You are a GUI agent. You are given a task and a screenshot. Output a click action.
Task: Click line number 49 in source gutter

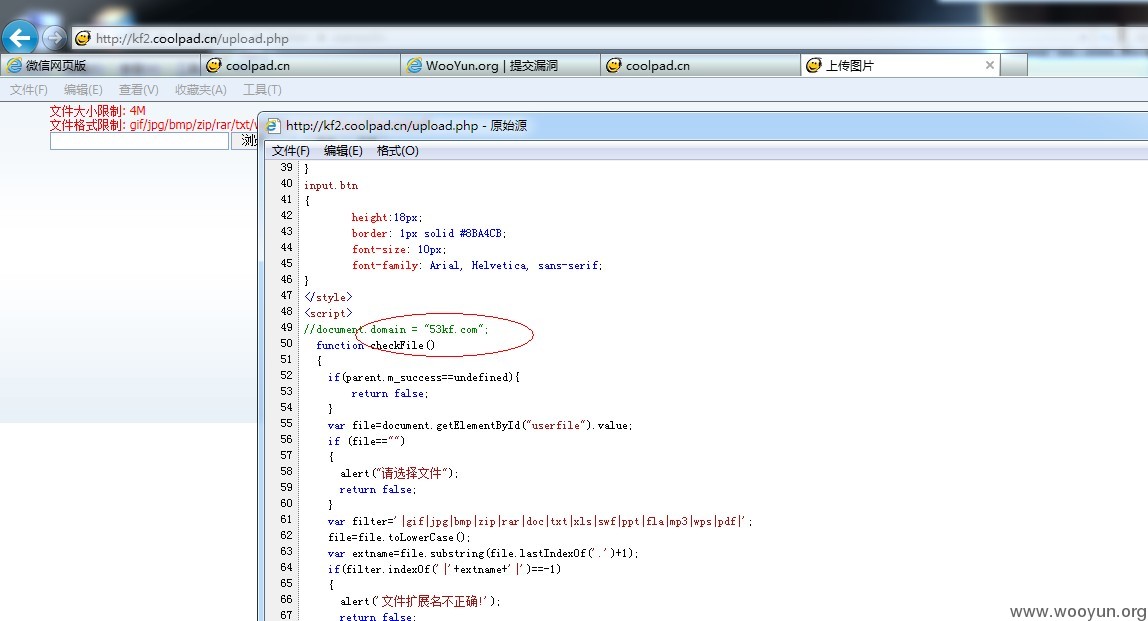point(286,327)
